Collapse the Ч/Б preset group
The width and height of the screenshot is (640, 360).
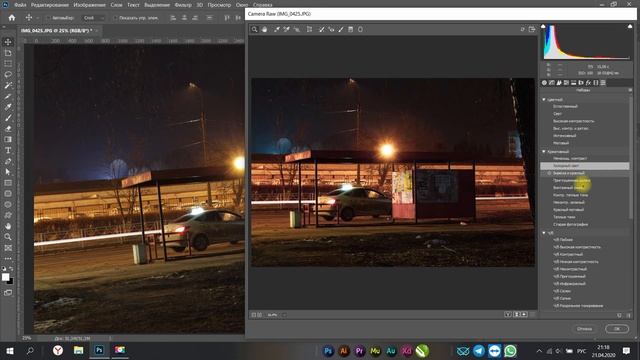point(544,233)
